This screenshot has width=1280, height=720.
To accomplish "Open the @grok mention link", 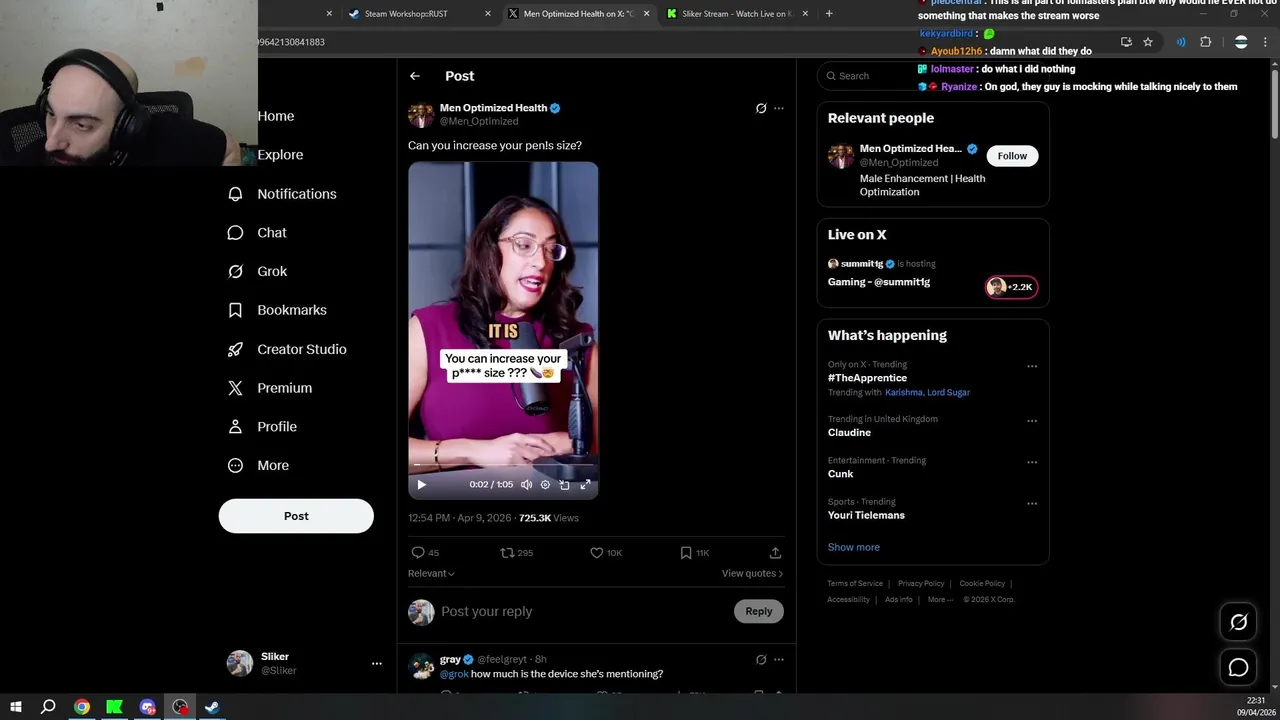I will [x=454, y=674].
